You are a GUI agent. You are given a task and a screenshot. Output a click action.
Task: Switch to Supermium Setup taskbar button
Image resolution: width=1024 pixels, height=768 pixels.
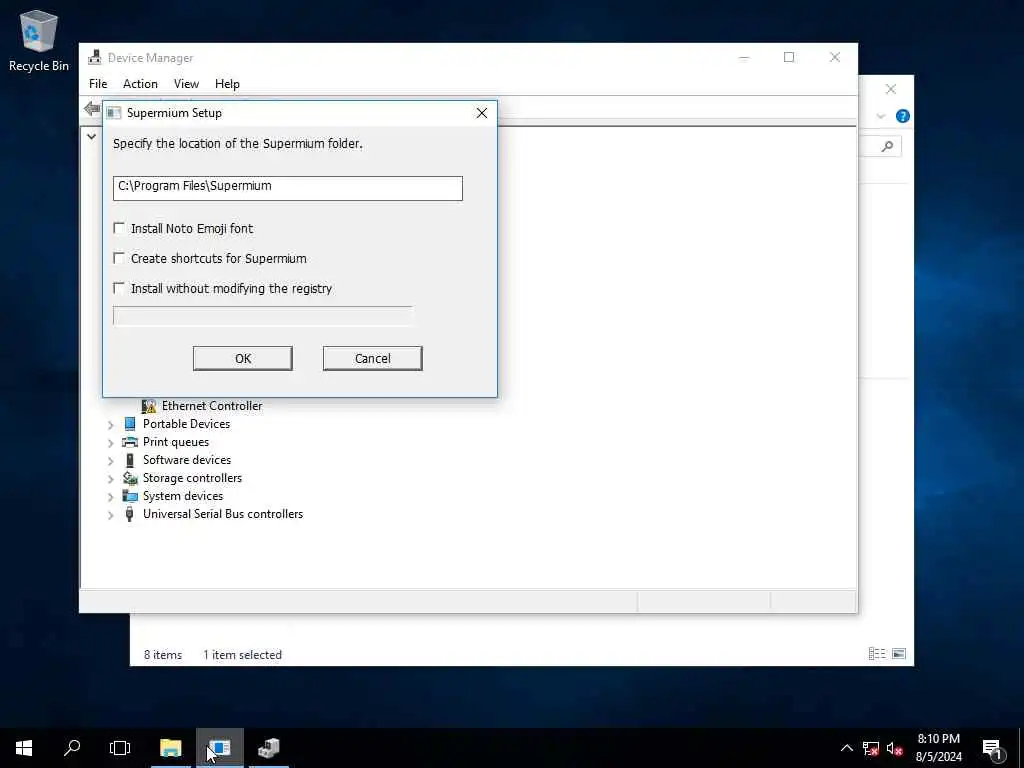220,748
